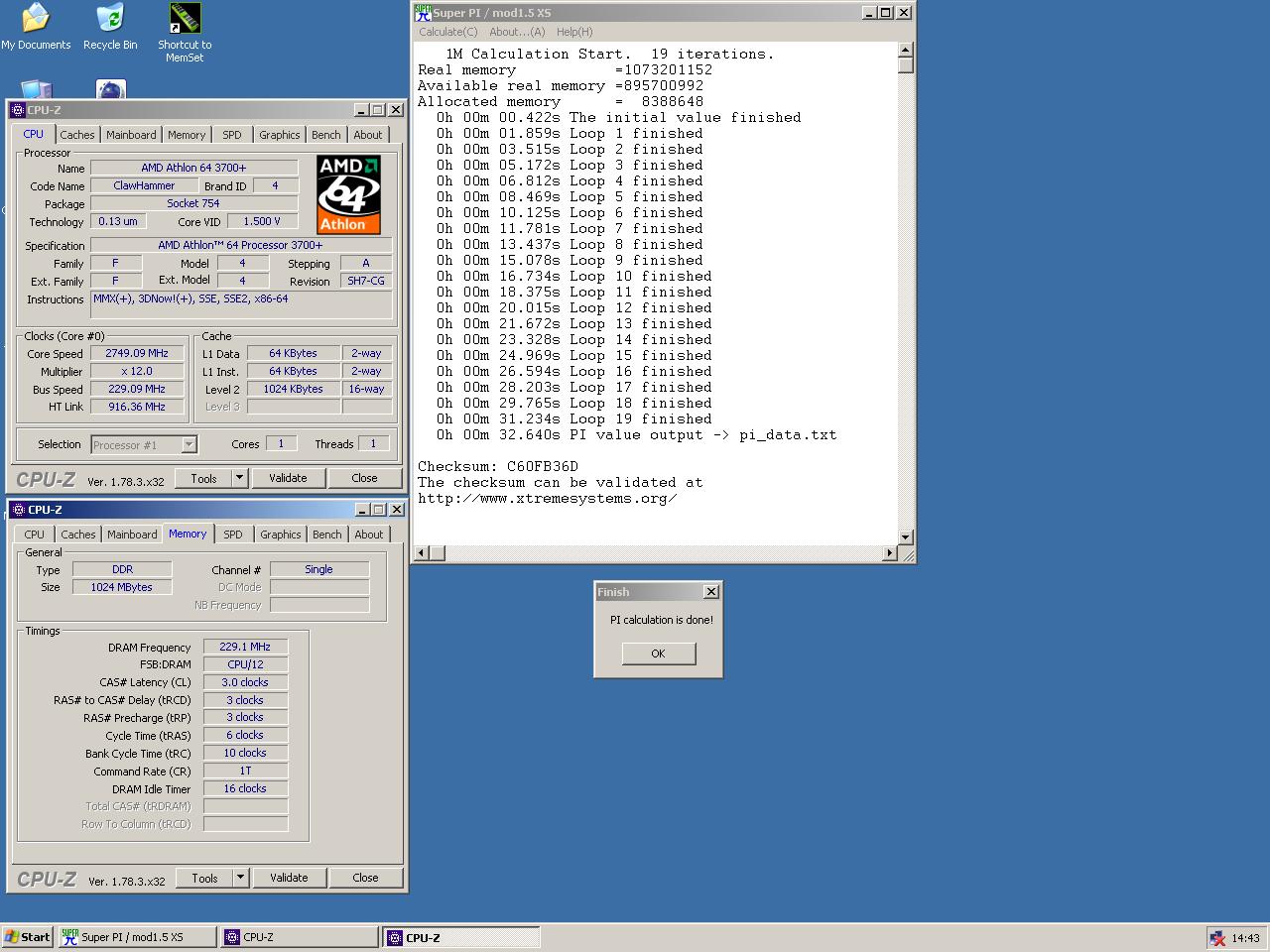
Task: Click the Checksum C60FB36D line
Action: pyautogui.click(x=498, y=466)
